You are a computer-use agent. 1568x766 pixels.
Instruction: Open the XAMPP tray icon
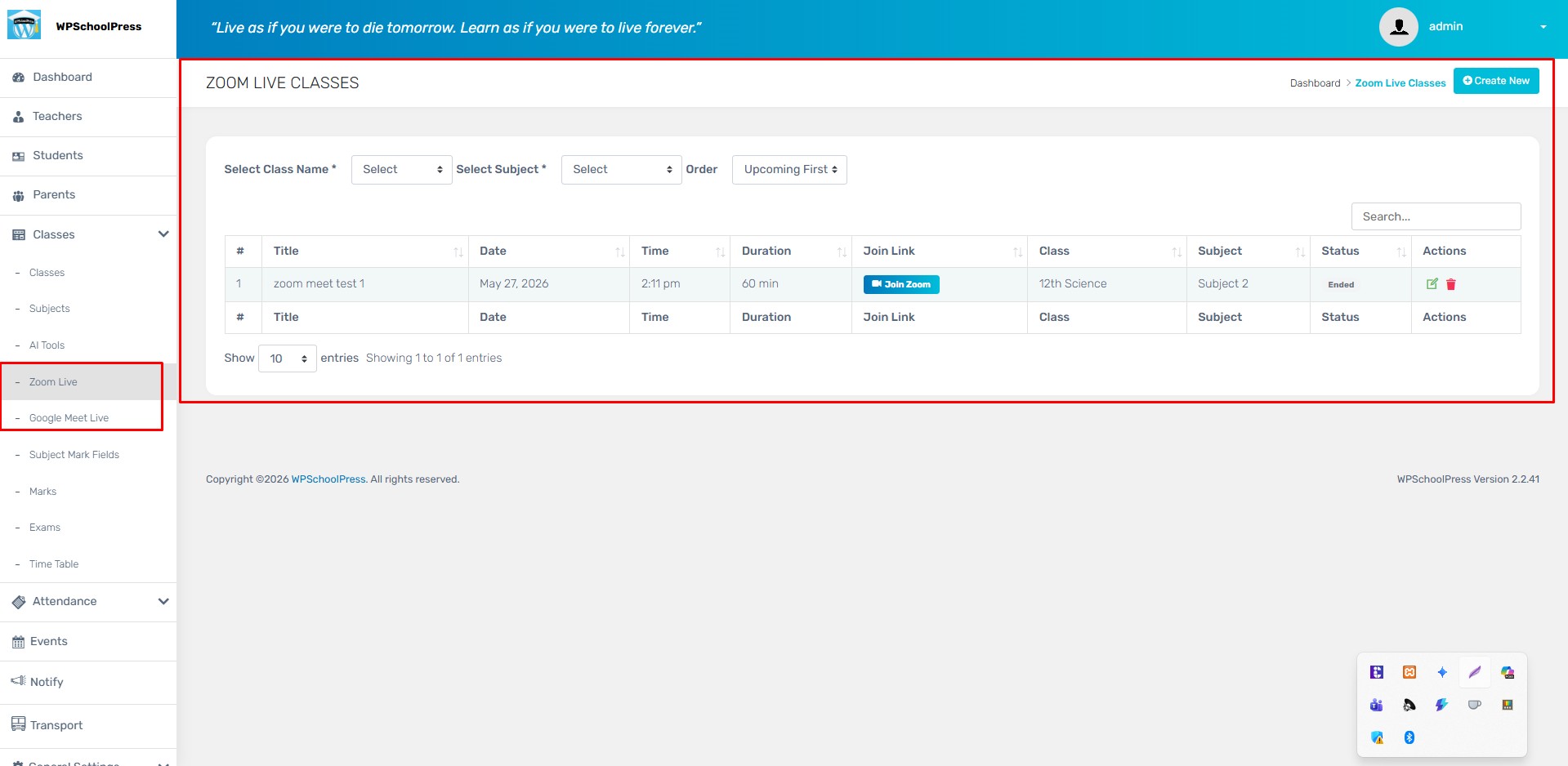(x=1409, y=672)
